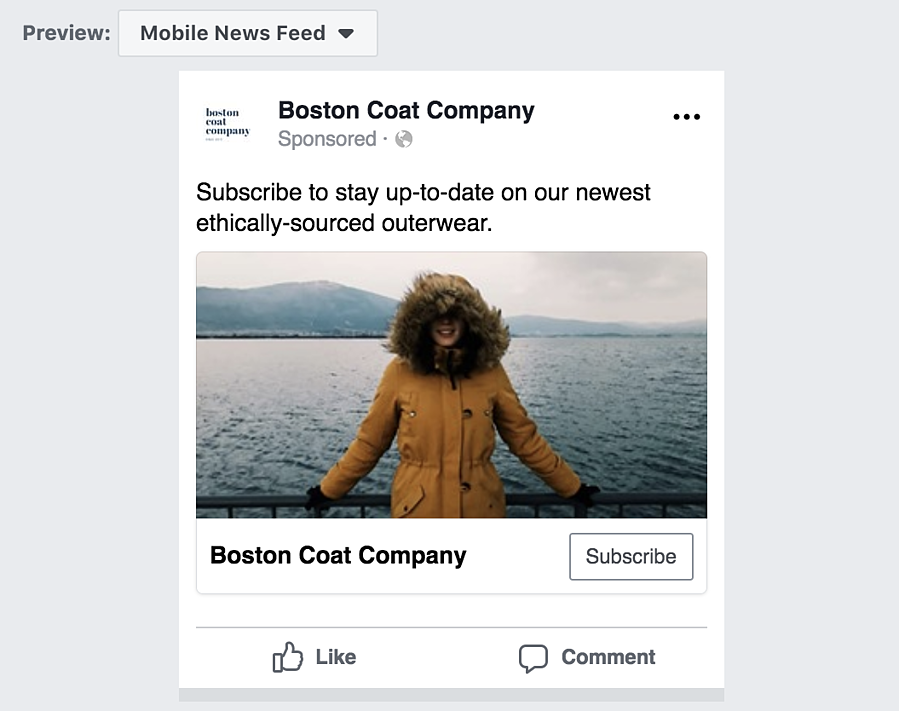
Task: Click the Like text label
Action: point(336,657)
